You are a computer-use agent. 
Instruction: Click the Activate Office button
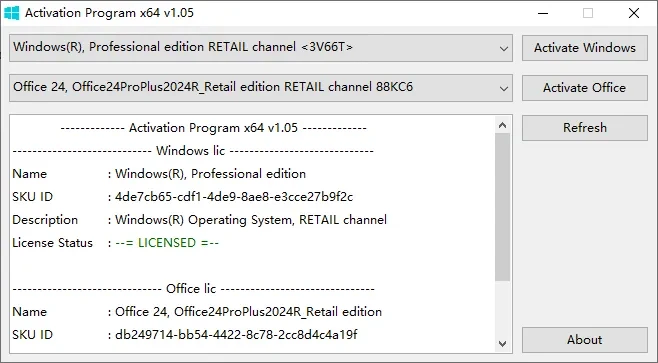(x=585, y=88)
